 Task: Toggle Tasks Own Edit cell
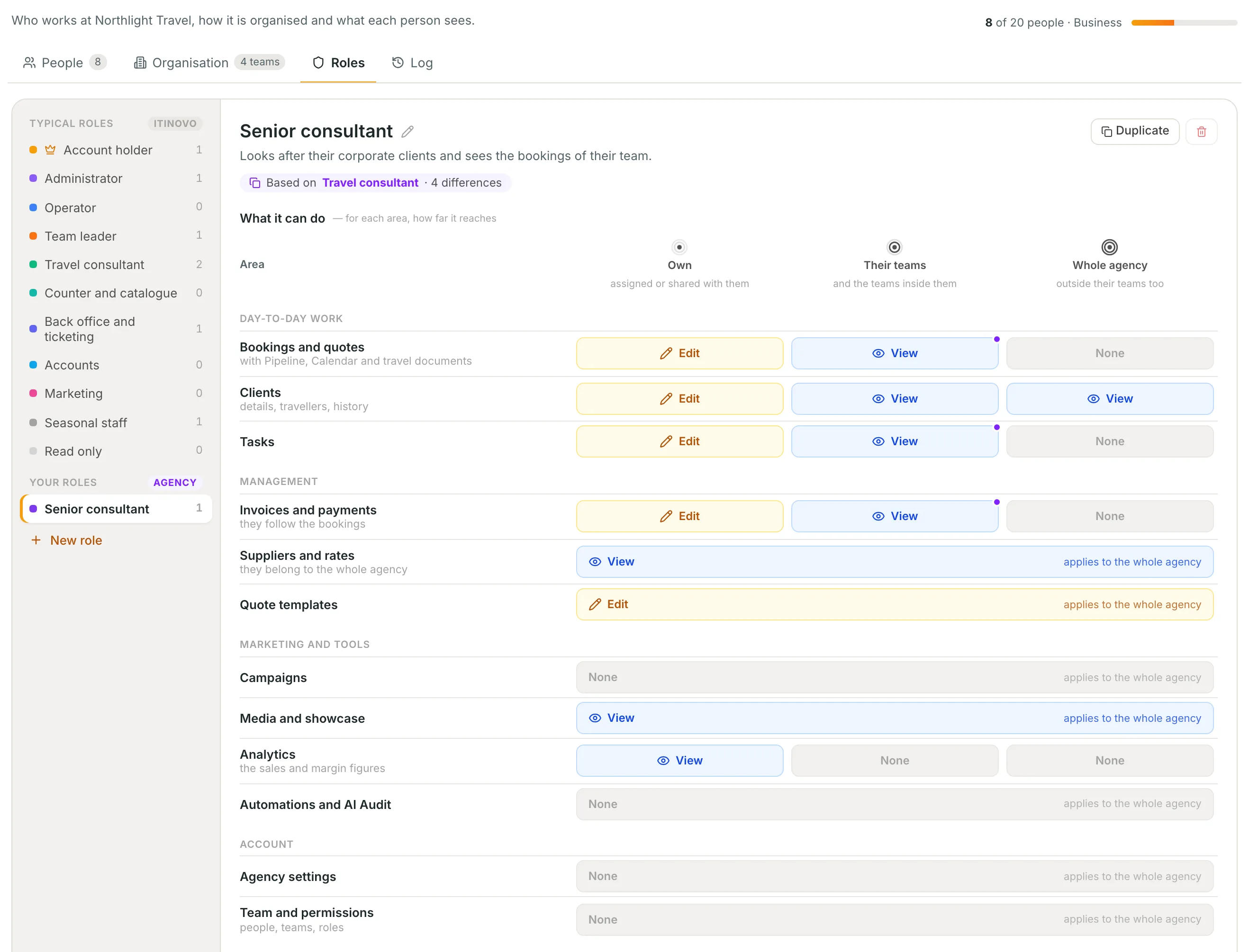click(x=679, y=441)
